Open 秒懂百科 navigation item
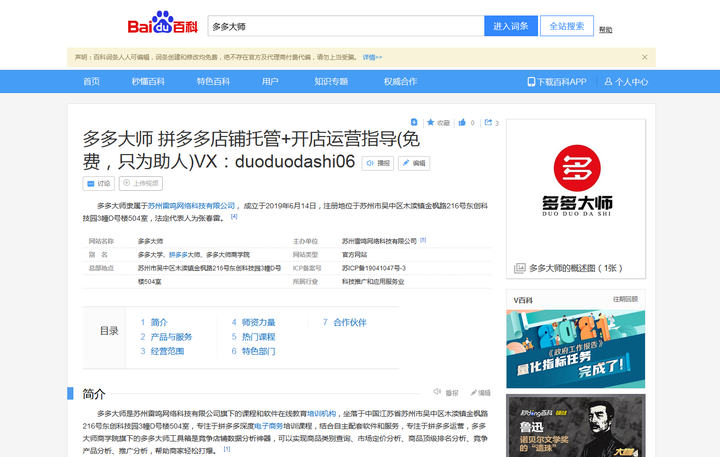Viewport: 720px width, 457px height. tap(148, 81)
